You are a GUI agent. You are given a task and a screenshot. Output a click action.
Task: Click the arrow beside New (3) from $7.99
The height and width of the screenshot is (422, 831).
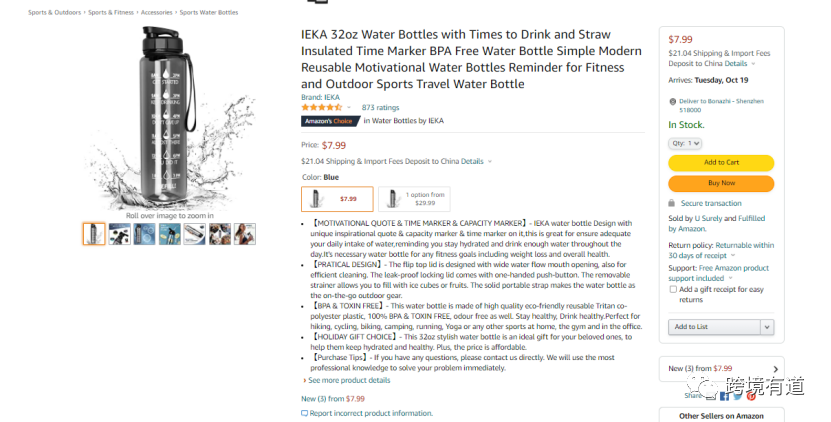tap(775, 369)
